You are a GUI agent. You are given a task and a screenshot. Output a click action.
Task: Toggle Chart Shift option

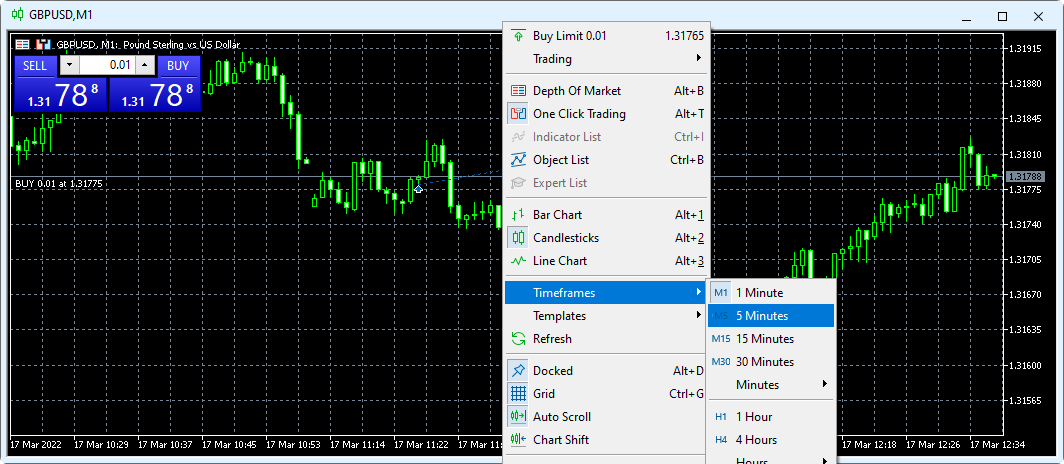click(x=605, y=440)
